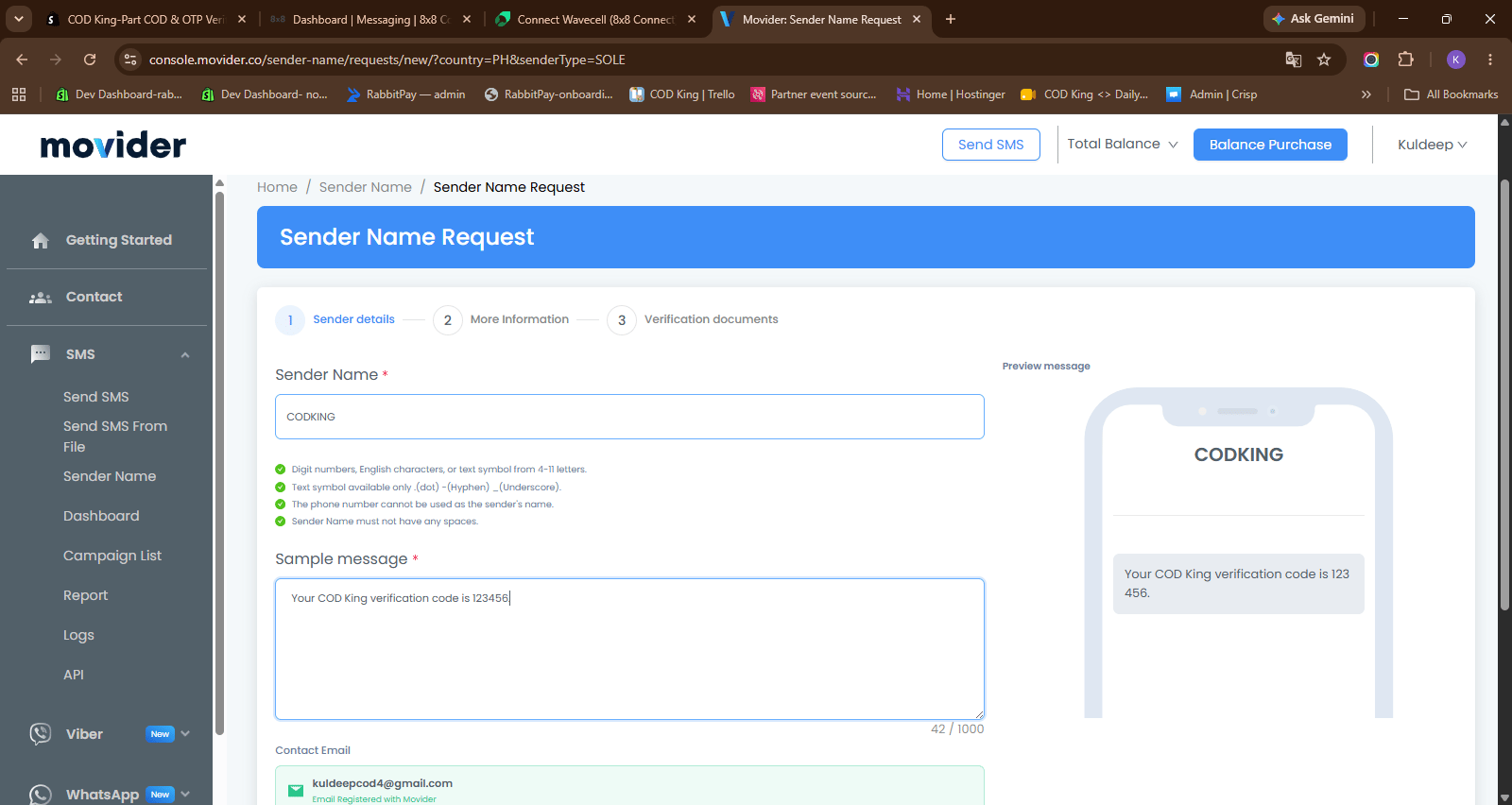Open Send SMS From File in sidebar
This screenshot has height=805, width=1512.
coord(115,437)
